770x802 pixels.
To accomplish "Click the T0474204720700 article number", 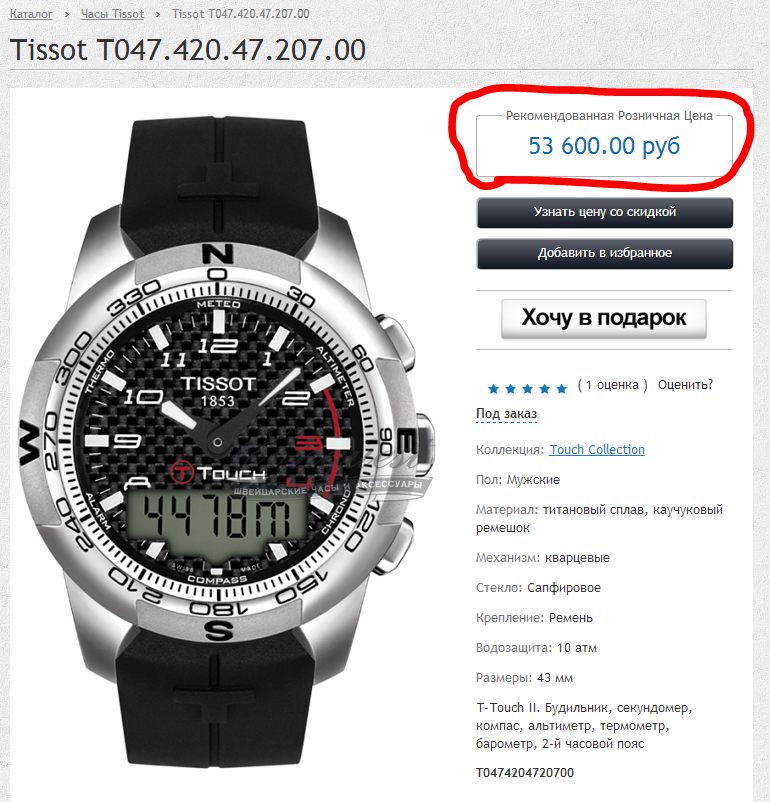I will click(x=525, y=772).
